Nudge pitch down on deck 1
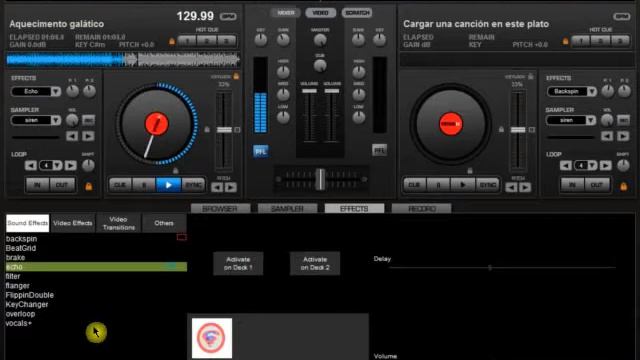640x360 pixels. pos(217,187)
